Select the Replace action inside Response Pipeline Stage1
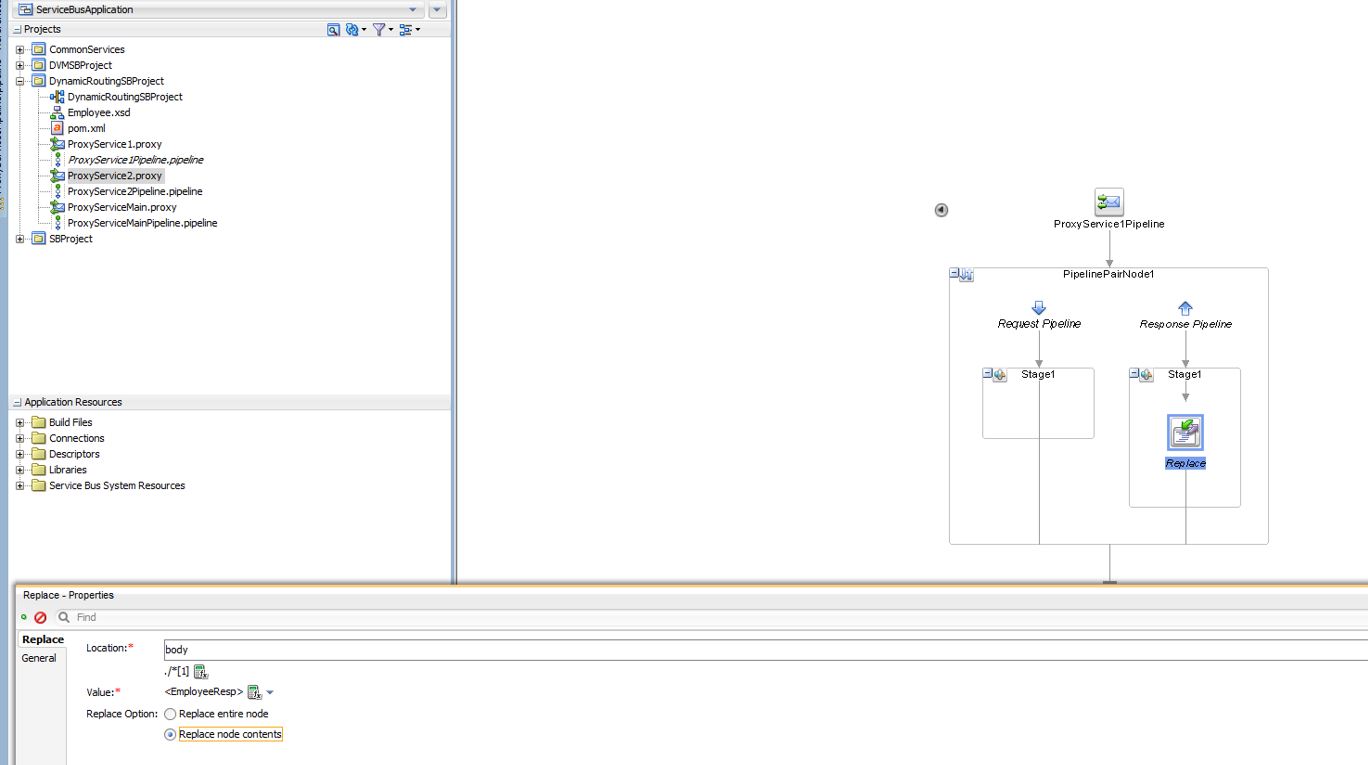The image size is (1368, 765). coord(1184,431)
